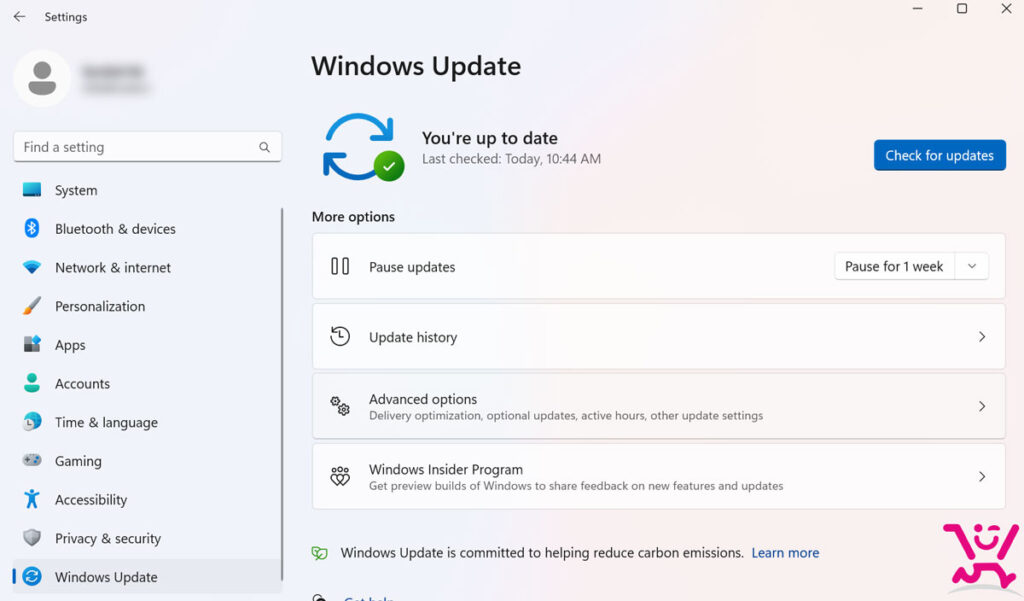The width and height of the screenshot is (1024, 601).
Task: Click the Update history clock icon
Action: tap(340, 336)
